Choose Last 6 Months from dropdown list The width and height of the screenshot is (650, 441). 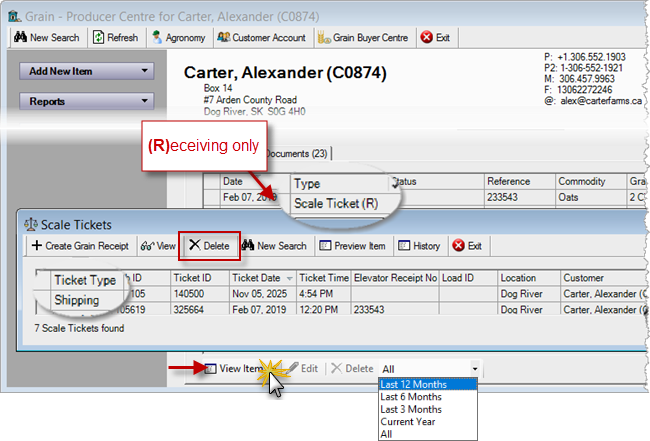(428, 397)
